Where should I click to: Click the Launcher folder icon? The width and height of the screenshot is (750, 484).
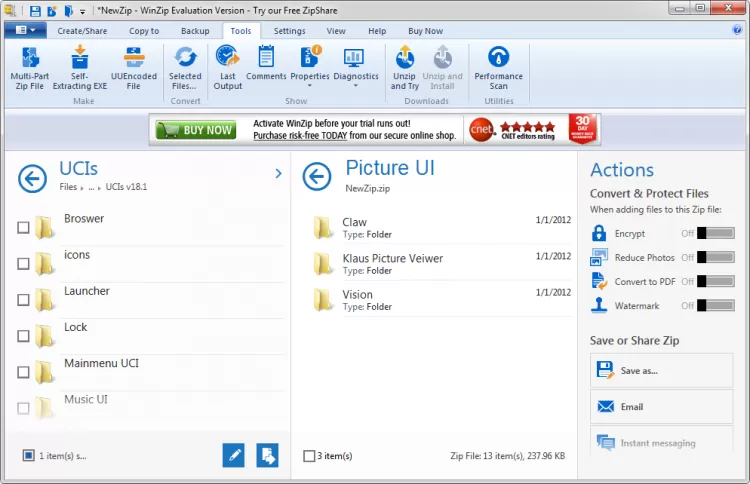45,299
